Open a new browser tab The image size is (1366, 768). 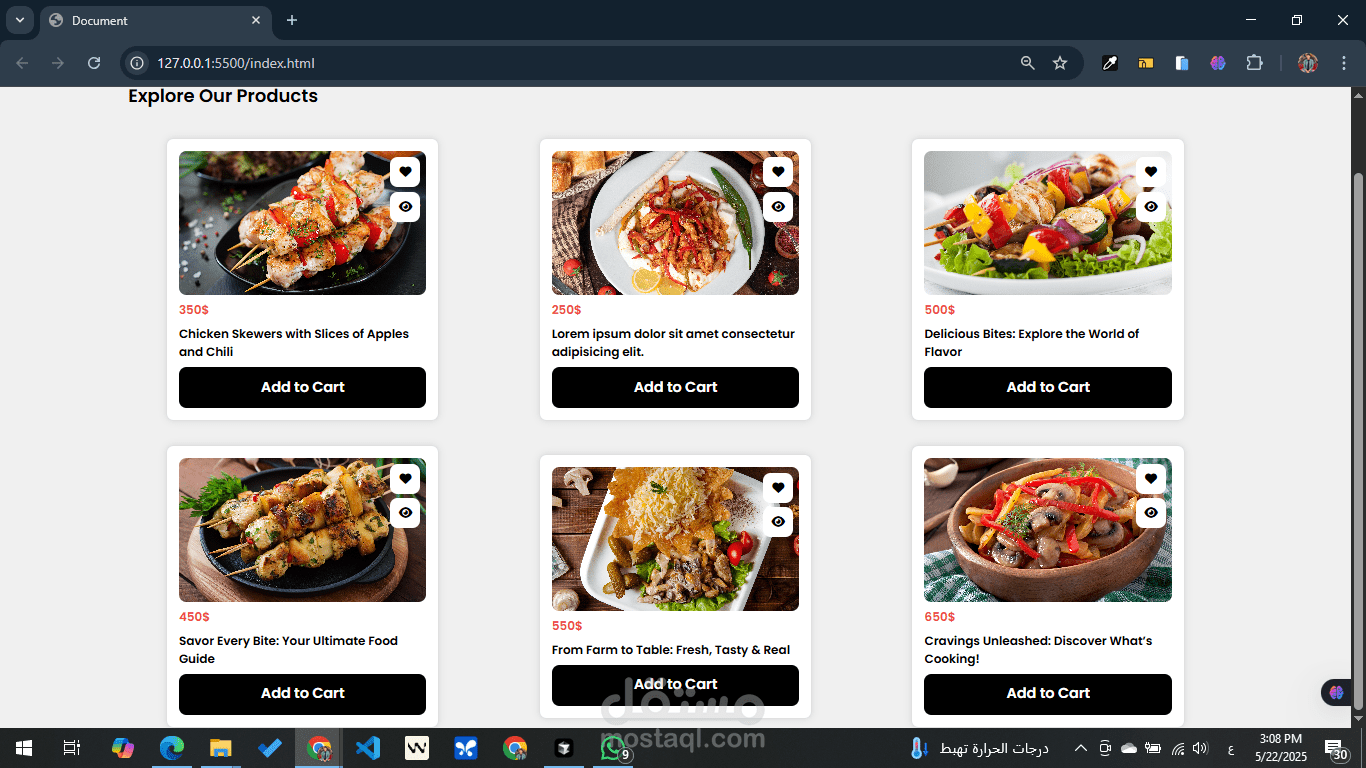point(292,20)
